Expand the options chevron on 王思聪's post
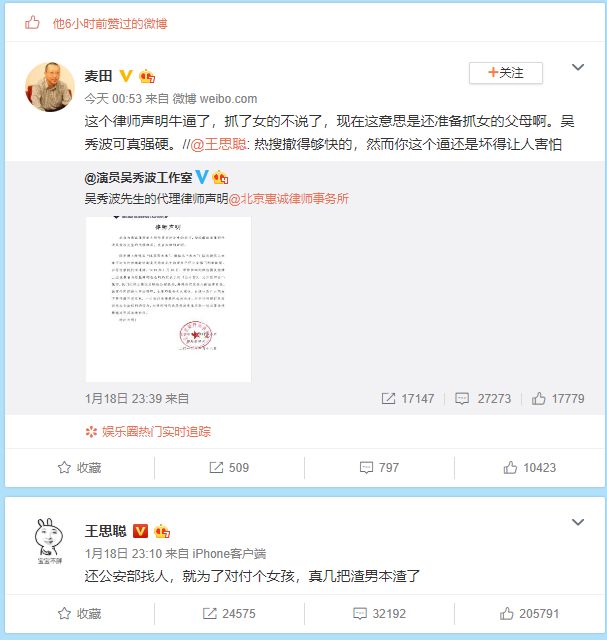The image size is (607, 640). [x=578, y=522]
